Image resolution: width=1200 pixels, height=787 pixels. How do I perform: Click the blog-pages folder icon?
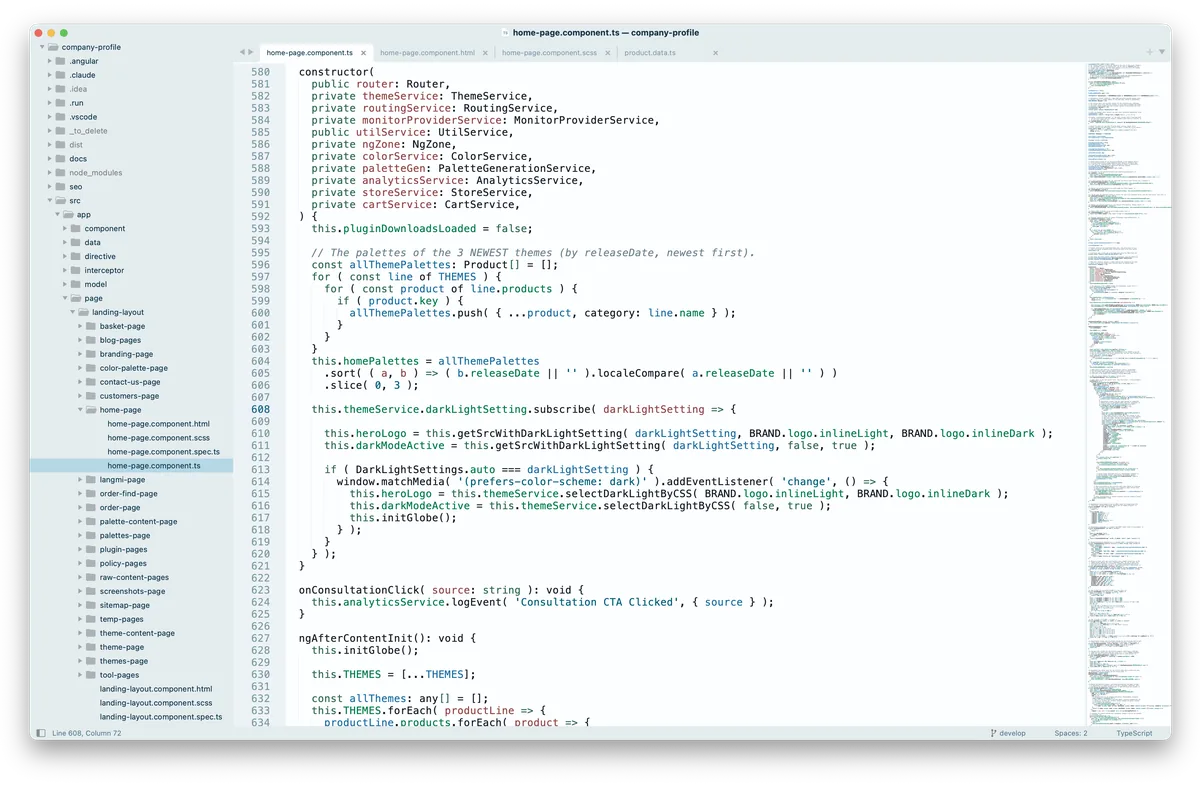click(x=91, y=340)
